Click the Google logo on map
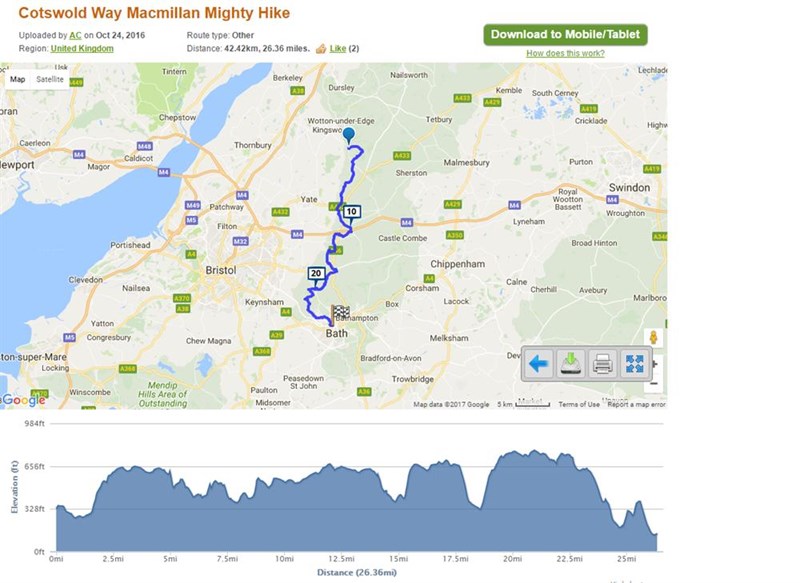Screen dimensions: 800x583 click(23, 400)
